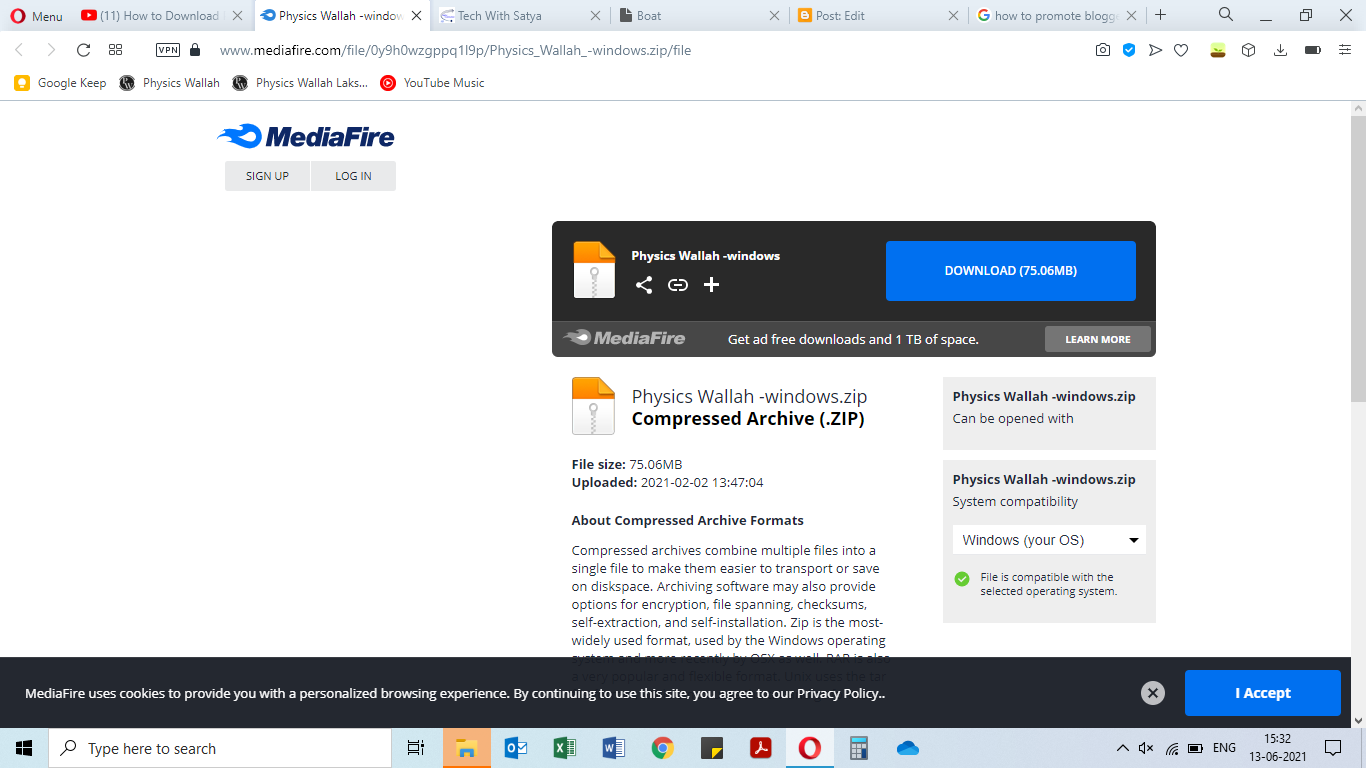The height and width of the screenshot is (768, 1366).
Task: Click the LEARN MORE button
Action: click(1098, 339)
